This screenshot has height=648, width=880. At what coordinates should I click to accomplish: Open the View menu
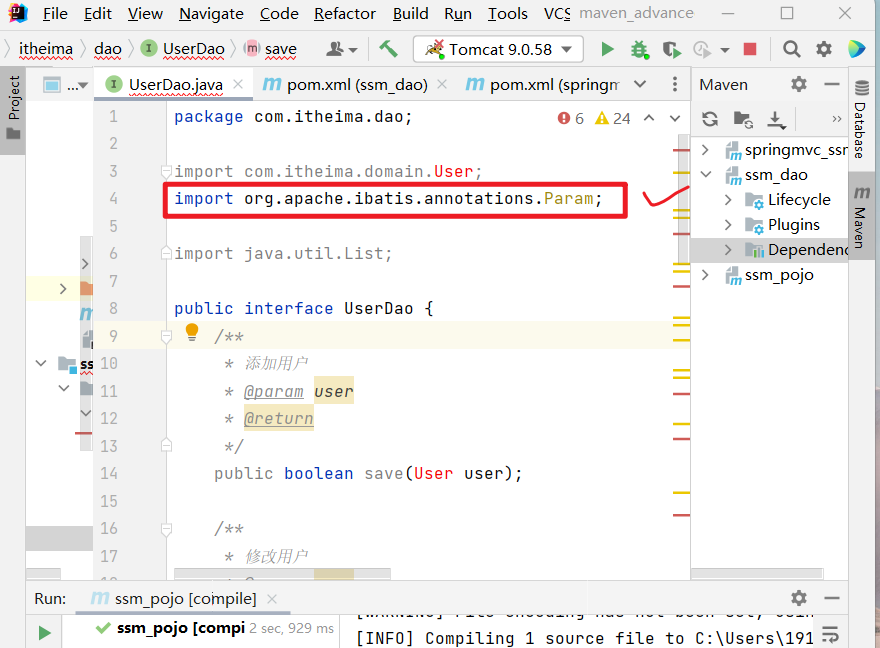tap(145, 13)
